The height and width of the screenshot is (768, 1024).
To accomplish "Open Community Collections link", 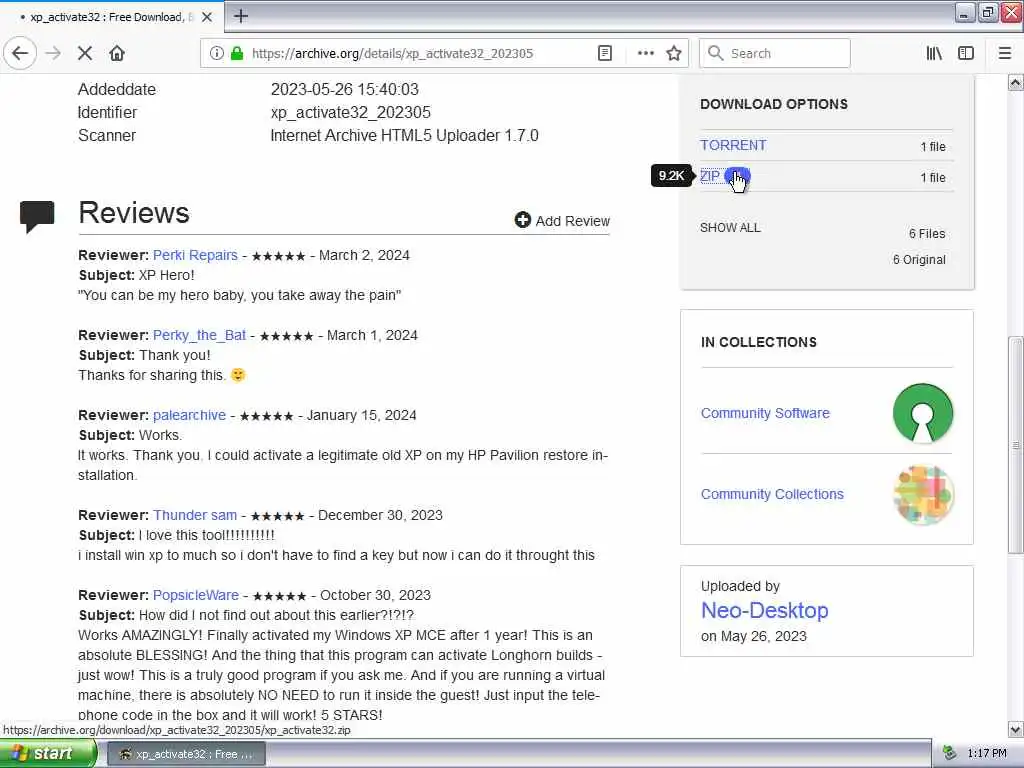I will click(x=772, y=494).
